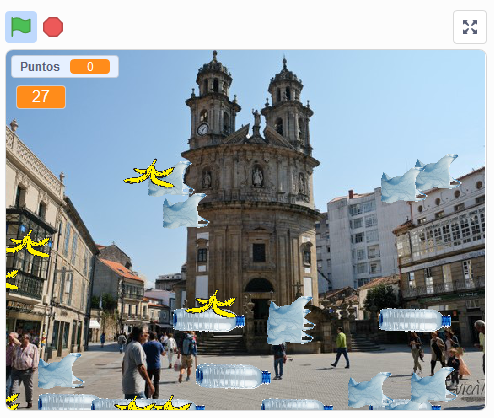Click banana peel near church tower
The height and width of the screenshot is (418, 494).
pyautogui.click(x=149, y=174)
